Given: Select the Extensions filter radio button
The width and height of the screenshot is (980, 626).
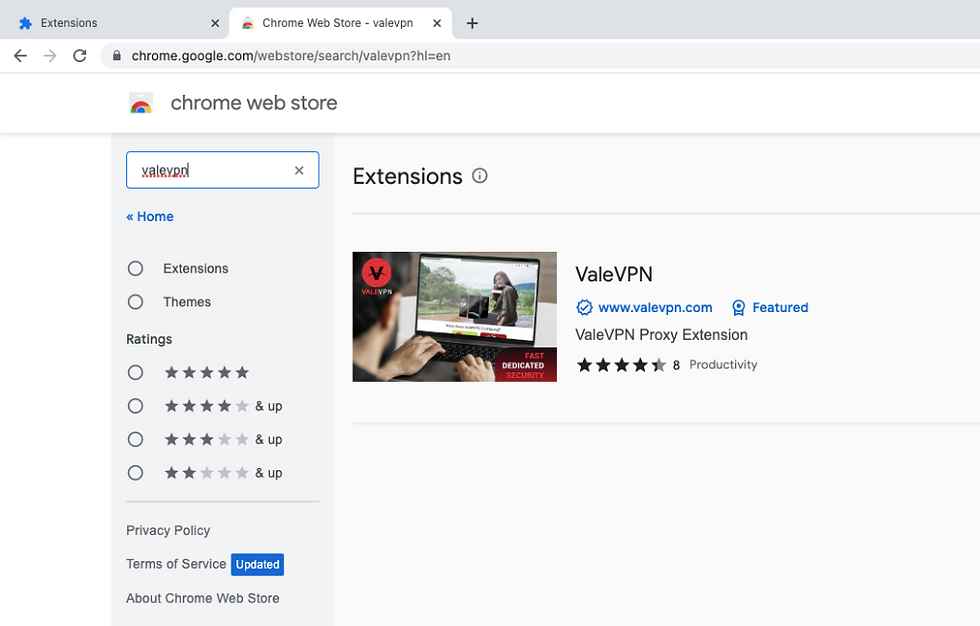Looking at the screenshot, I should (135, 269).
